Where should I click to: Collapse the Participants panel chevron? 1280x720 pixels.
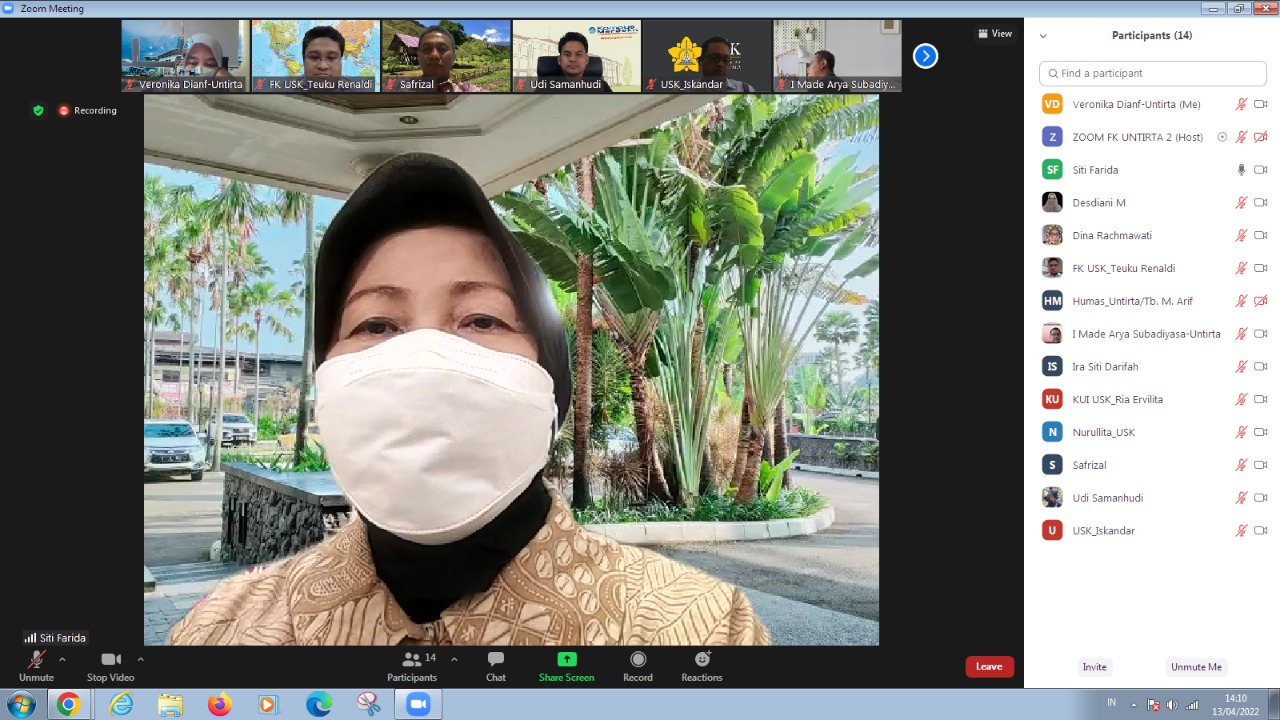(1043, 36)
